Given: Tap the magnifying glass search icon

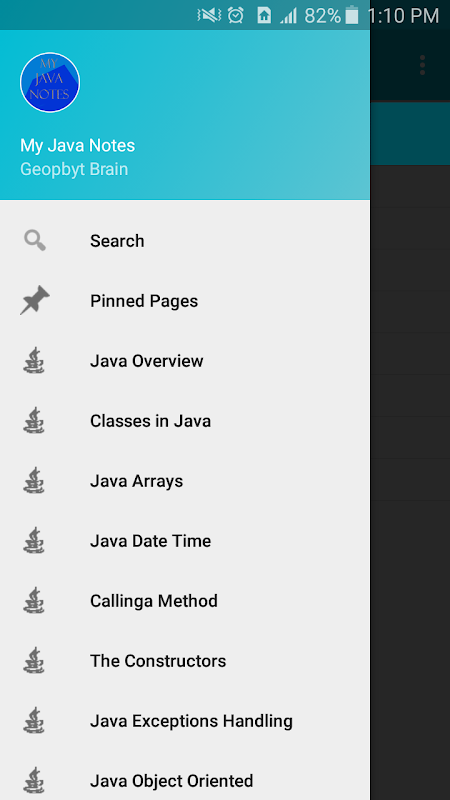Looking at the screenshot, I should pos(35,240).
